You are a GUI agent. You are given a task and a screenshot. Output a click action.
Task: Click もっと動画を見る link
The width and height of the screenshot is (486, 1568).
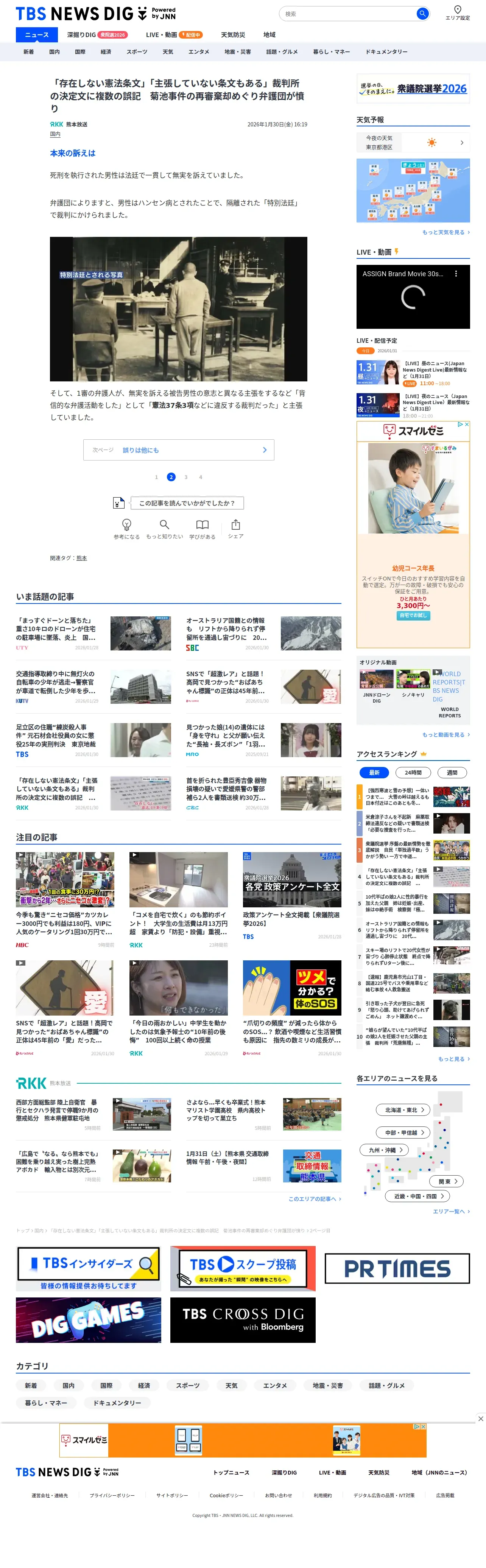pyautogui.click(x=446, y=735)
